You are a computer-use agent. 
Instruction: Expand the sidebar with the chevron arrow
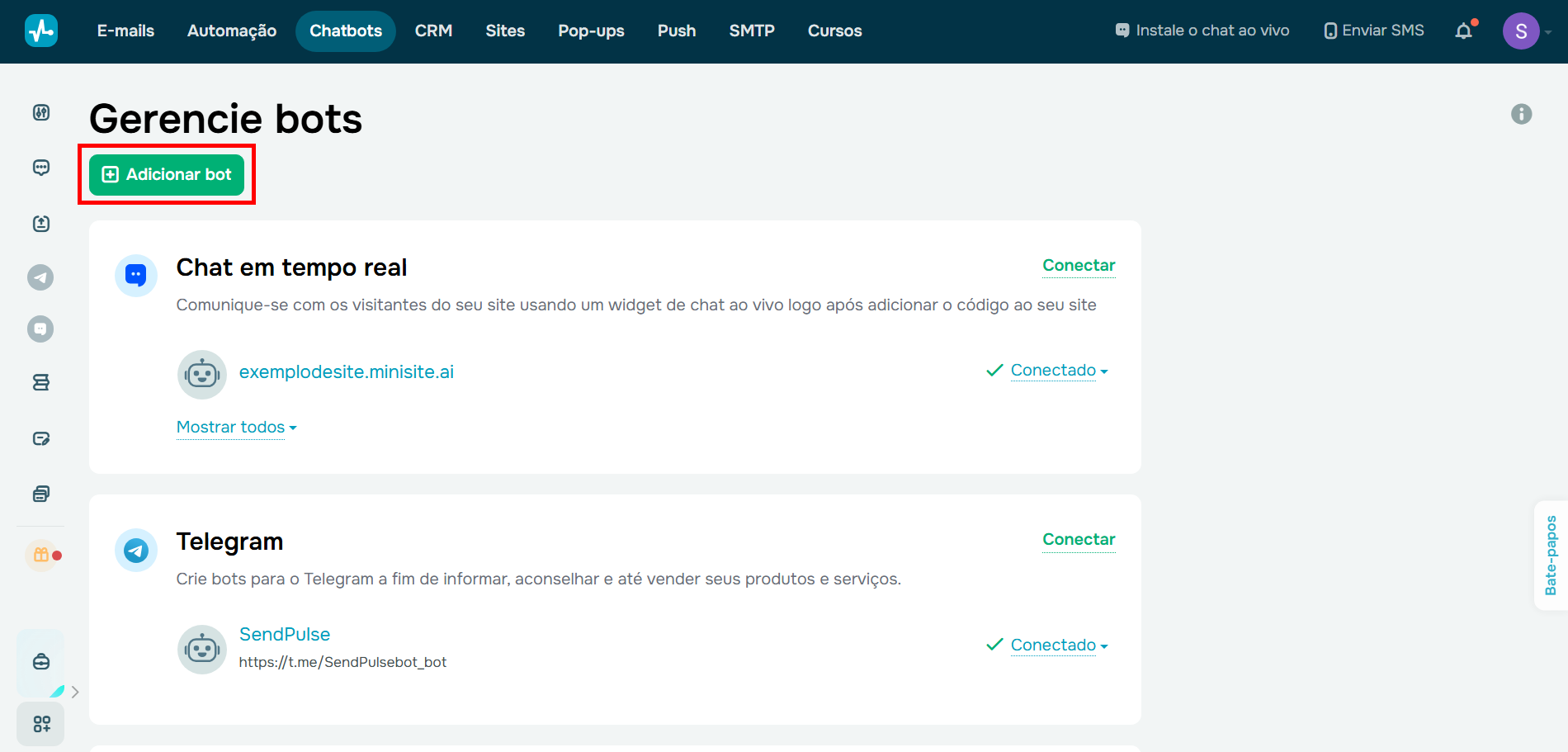pyautogui.click(x=75, y=692)
